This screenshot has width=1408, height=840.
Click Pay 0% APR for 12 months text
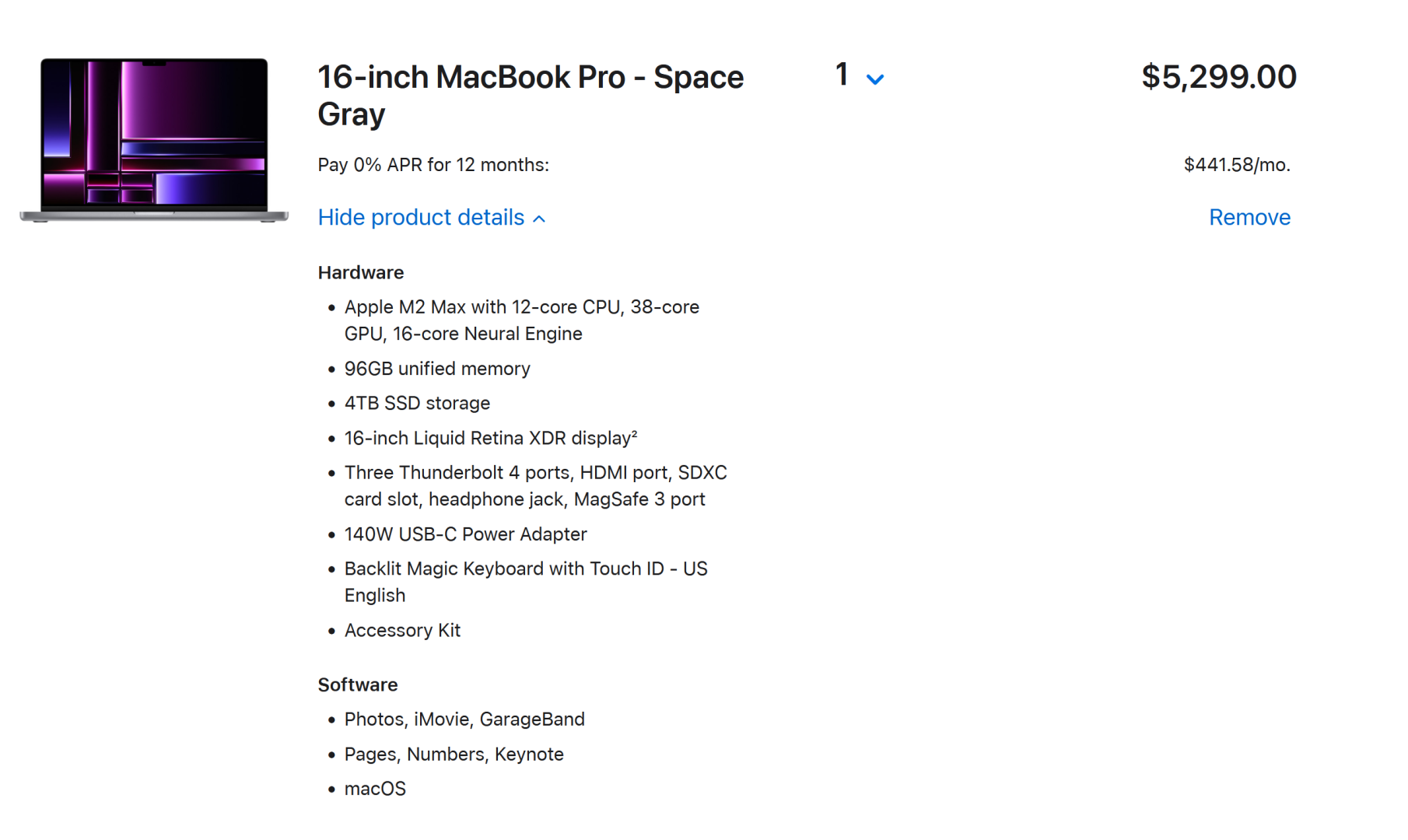click(x=433, y=165)
